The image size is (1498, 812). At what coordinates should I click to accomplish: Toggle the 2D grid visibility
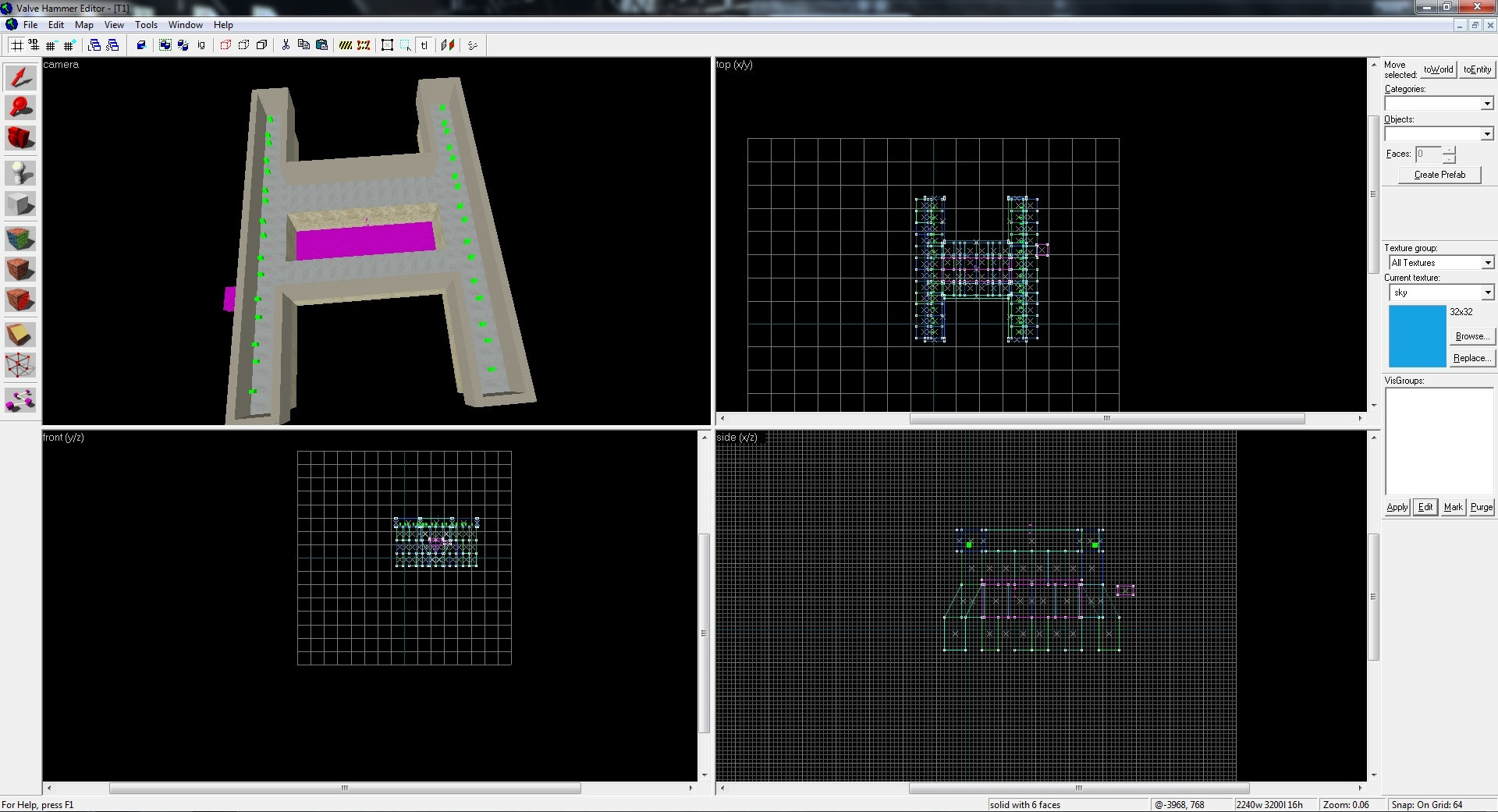pos(16,44)
